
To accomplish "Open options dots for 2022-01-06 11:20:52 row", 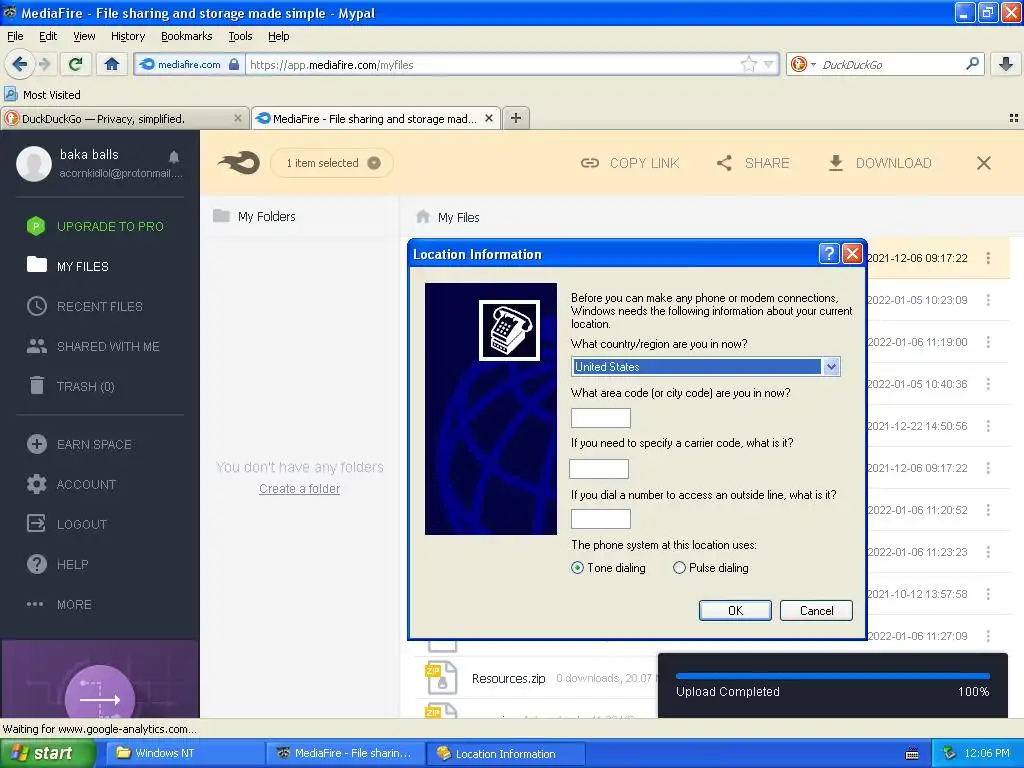I will [988, 510].
